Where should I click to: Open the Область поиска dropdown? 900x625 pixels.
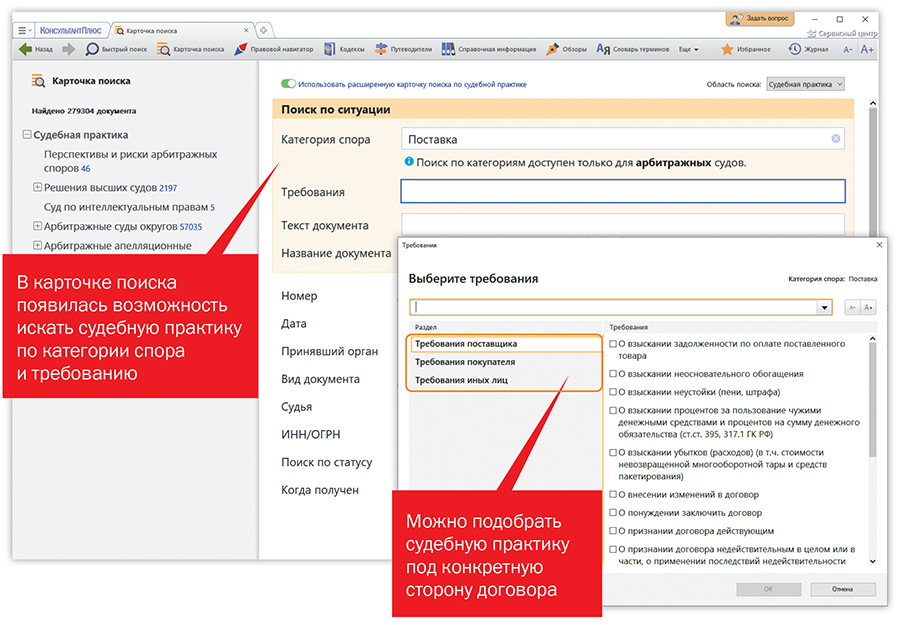805,85
